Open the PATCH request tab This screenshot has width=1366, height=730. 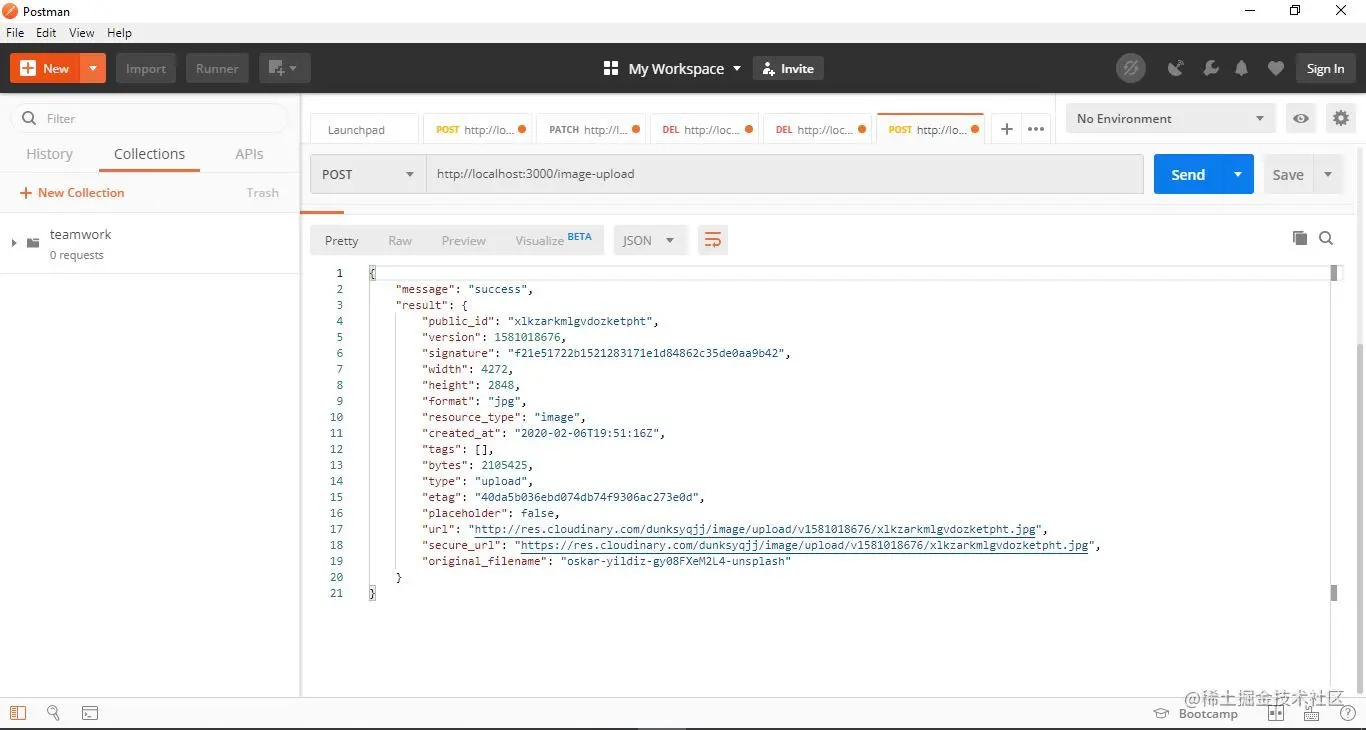[x=592, y=130]
